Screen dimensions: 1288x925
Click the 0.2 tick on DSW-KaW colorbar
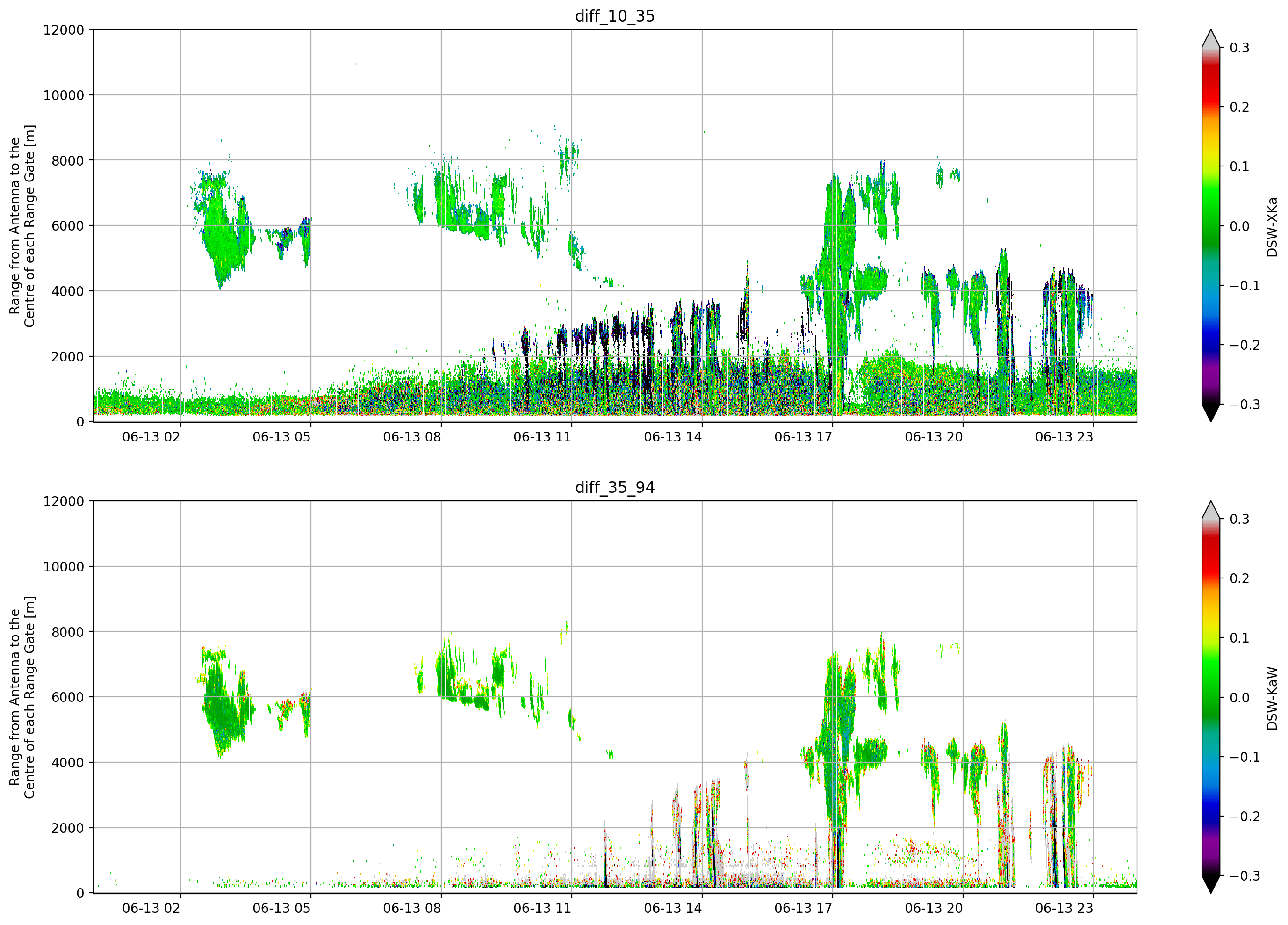(x=1239, y=579)
